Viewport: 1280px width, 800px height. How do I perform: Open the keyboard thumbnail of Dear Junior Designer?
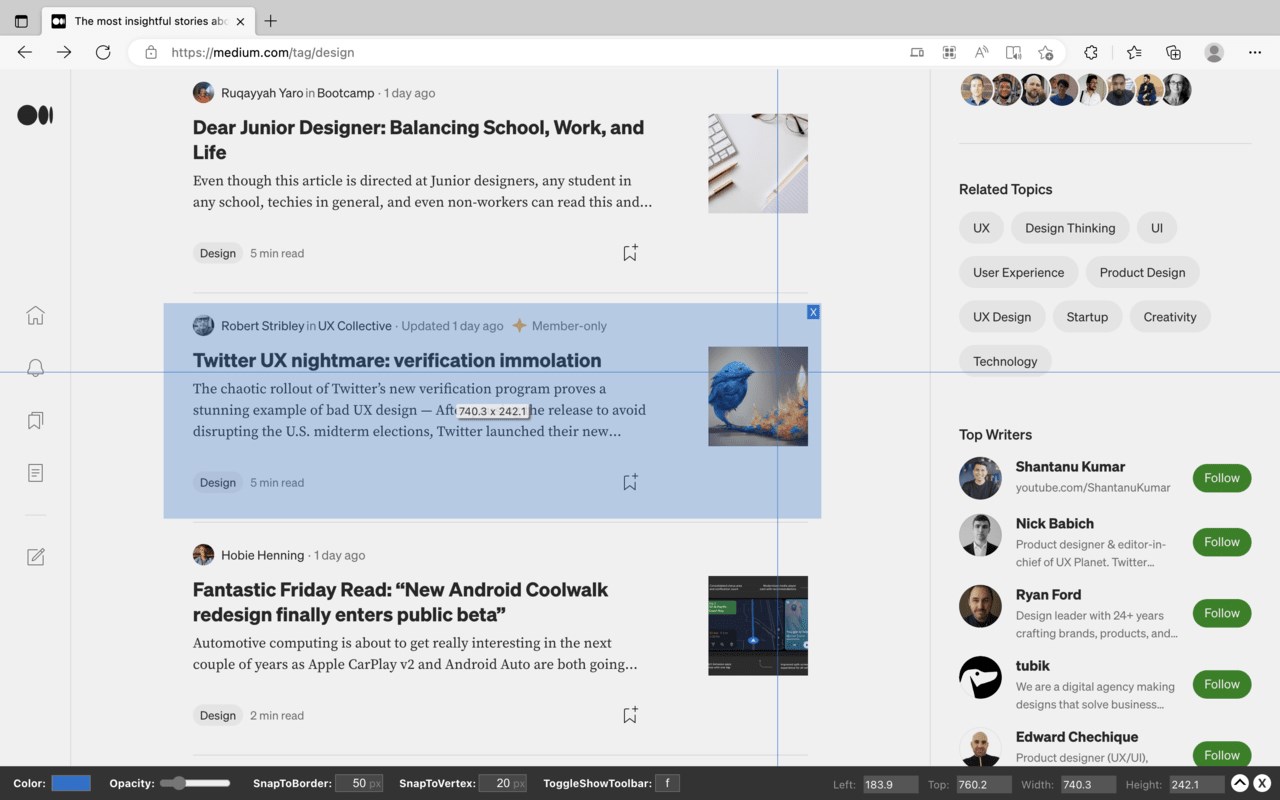click(758, 163)
